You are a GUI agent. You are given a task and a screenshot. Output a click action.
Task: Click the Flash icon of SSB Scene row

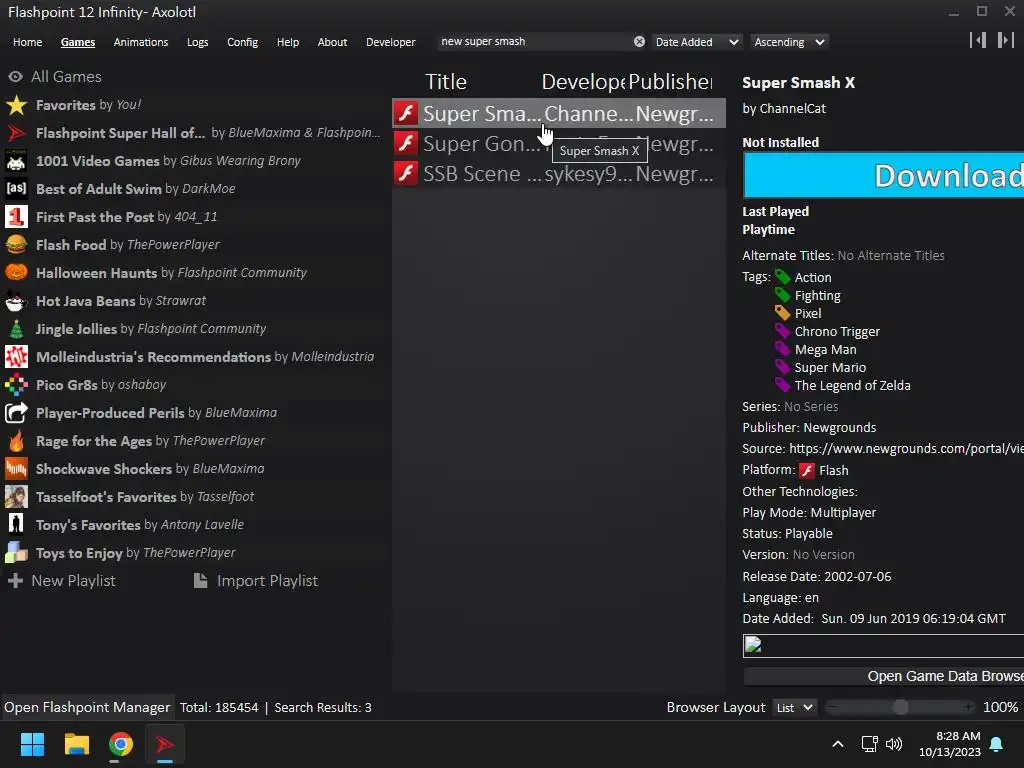(406, 174)
